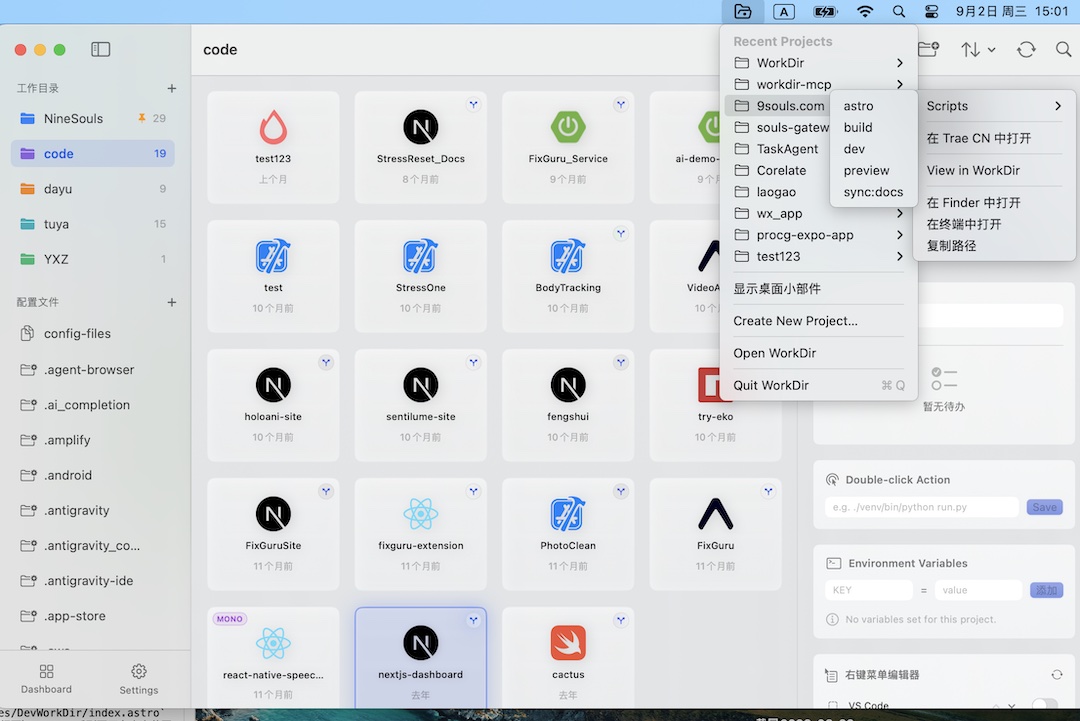
Task: Run the dev script
Action: (x=873, y=149)
